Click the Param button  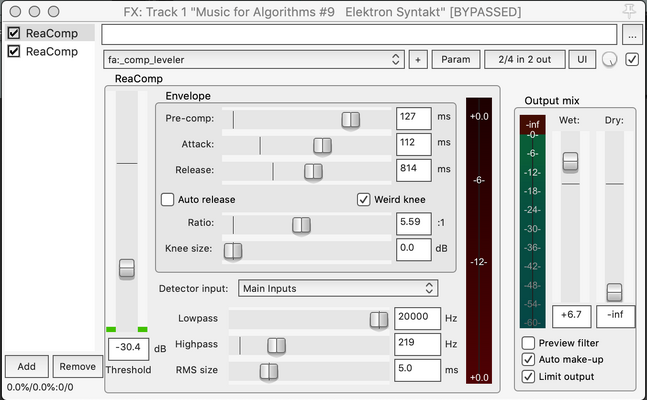pyautogui.click(x=456, y=59)
